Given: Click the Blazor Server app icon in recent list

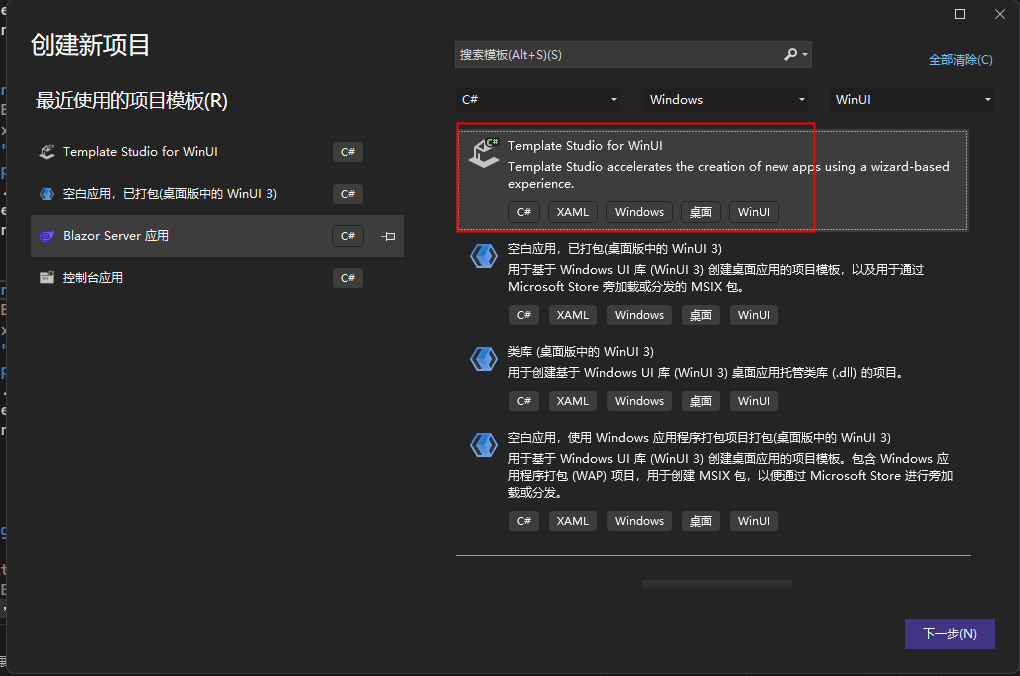Looking at the screenshot, I should pyautogui.click(x=47, y=236).
